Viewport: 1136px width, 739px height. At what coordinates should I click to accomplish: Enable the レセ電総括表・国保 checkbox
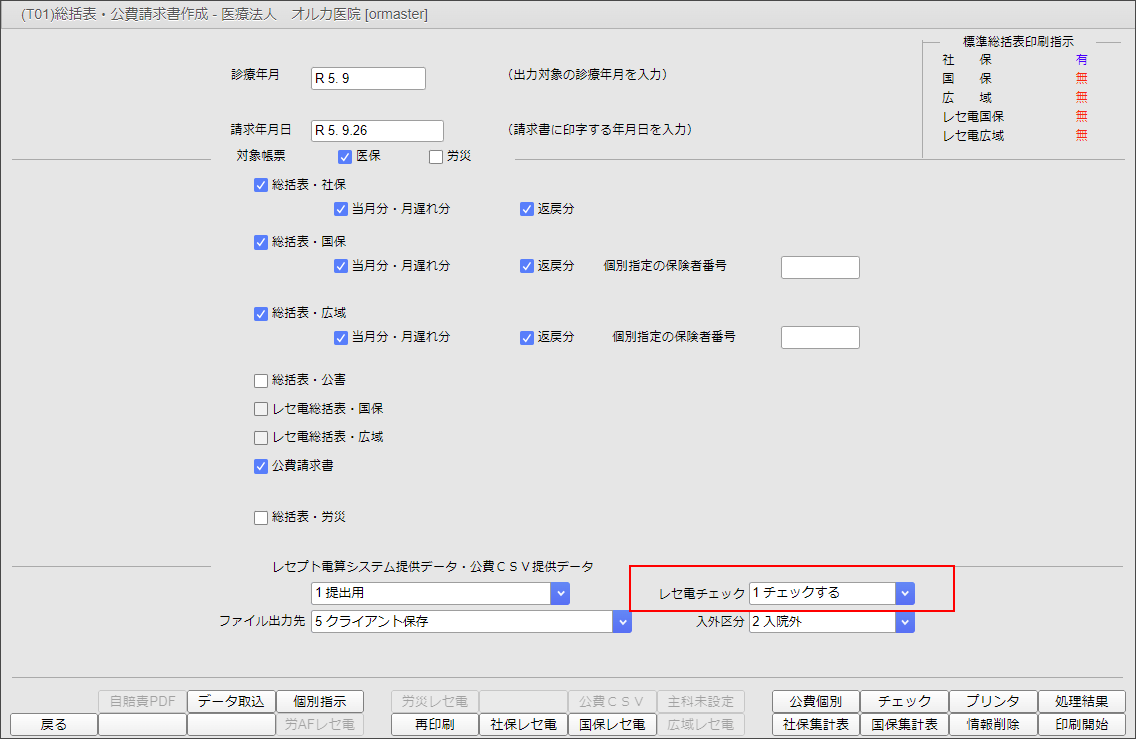pyautogui.click(x=260, y=408)
